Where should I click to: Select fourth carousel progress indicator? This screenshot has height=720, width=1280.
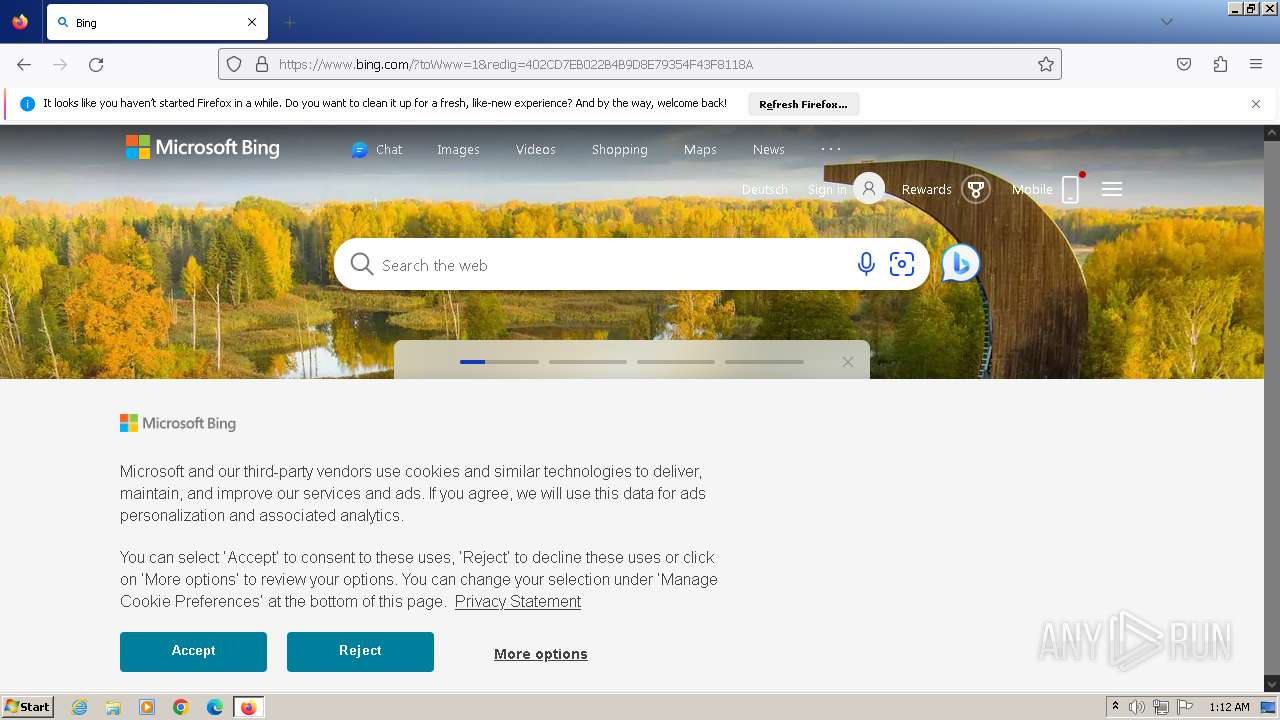click(x=764, y=362)
